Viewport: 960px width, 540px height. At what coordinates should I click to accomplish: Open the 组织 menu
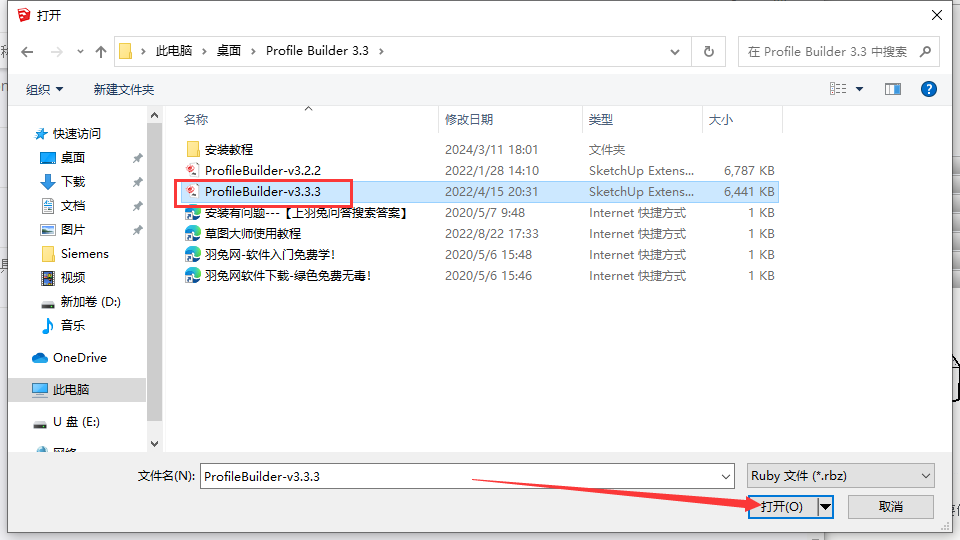click(44, 89)
